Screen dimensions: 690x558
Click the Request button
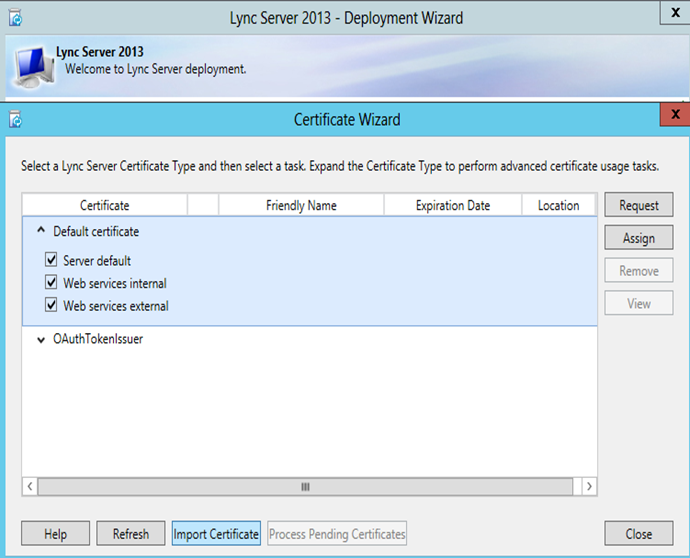coord(639,205)
